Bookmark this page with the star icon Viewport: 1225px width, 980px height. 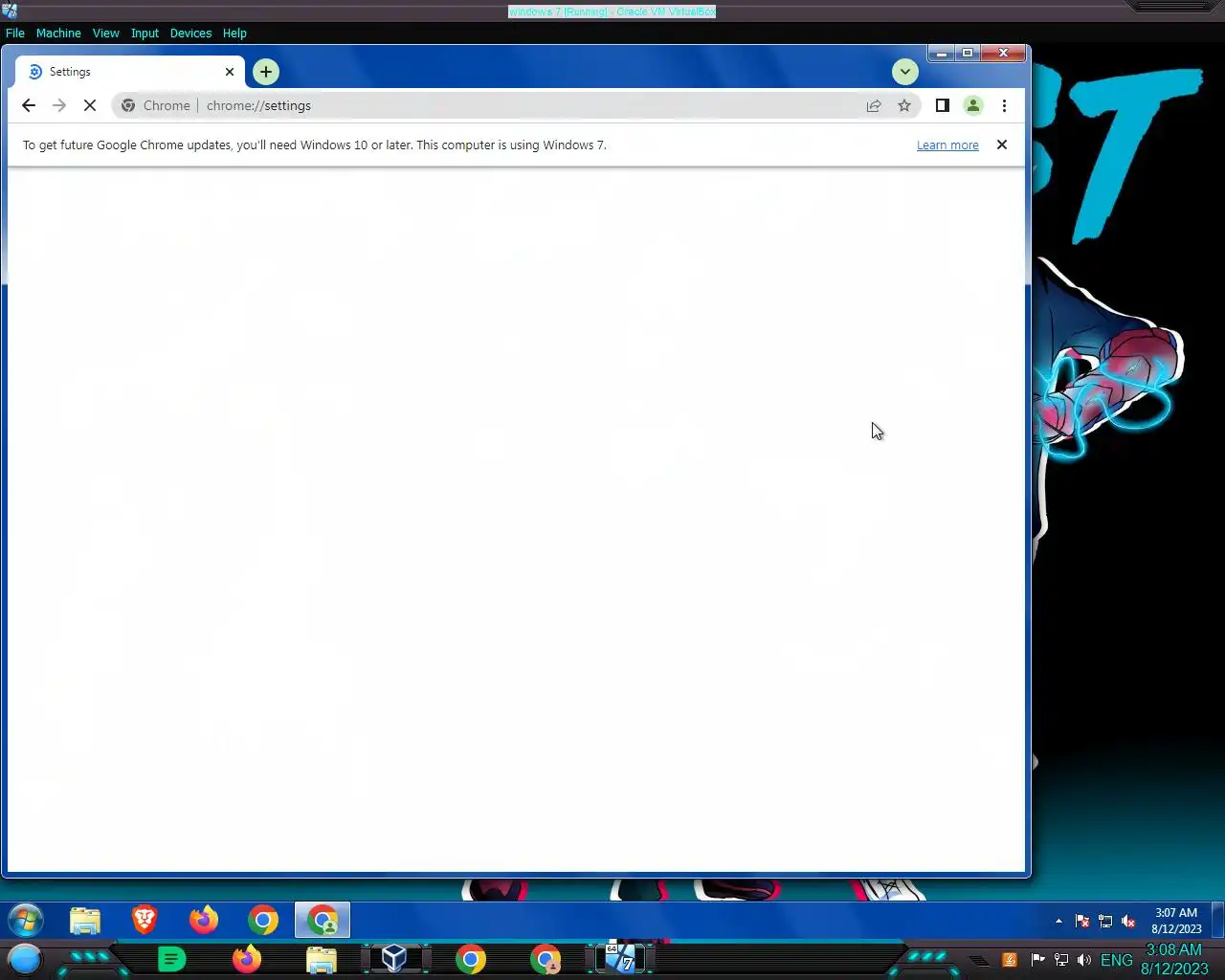[904, 105]
